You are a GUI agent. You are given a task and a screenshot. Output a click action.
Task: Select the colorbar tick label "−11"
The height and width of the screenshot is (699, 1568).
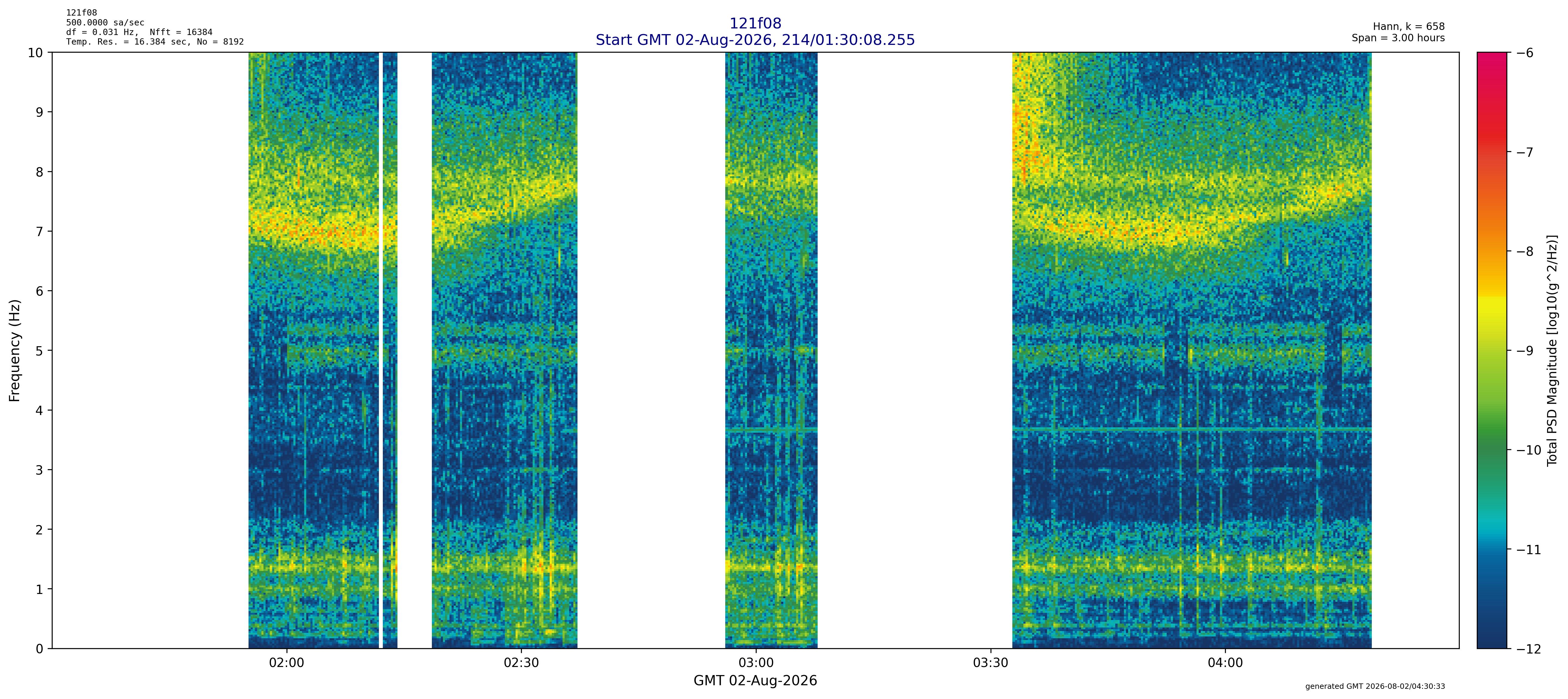(x=1528, y=550)
